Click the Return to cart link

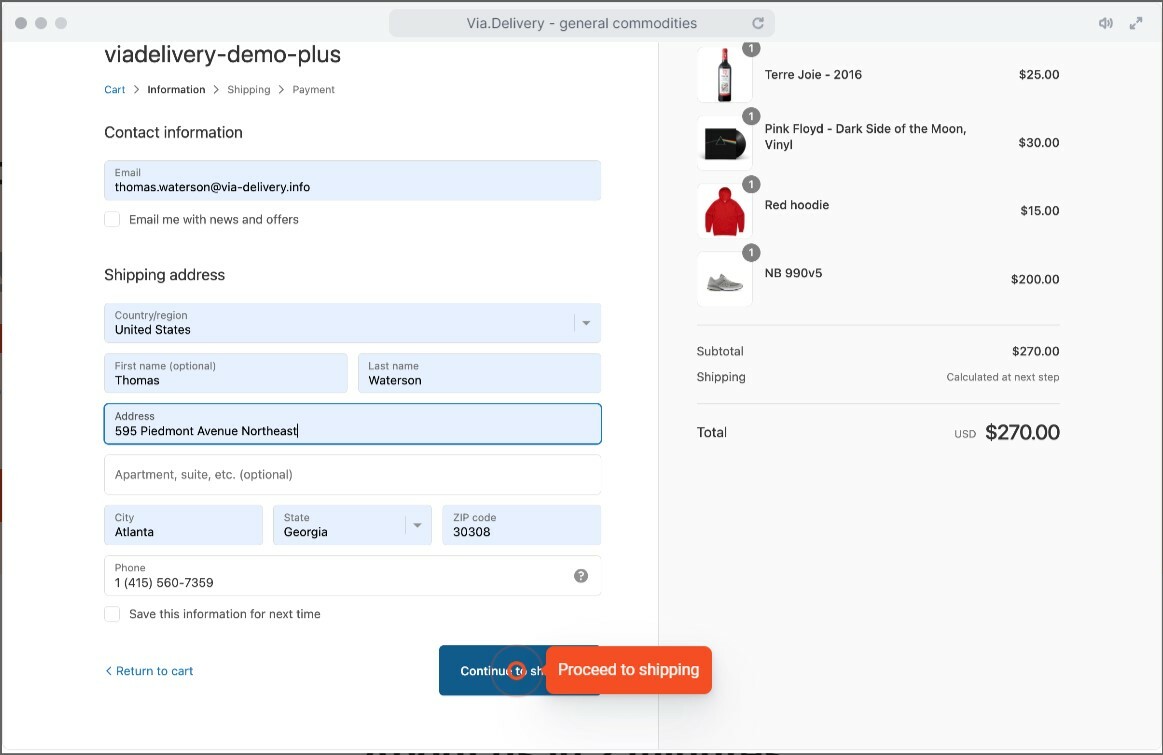[x=150, y=671]
